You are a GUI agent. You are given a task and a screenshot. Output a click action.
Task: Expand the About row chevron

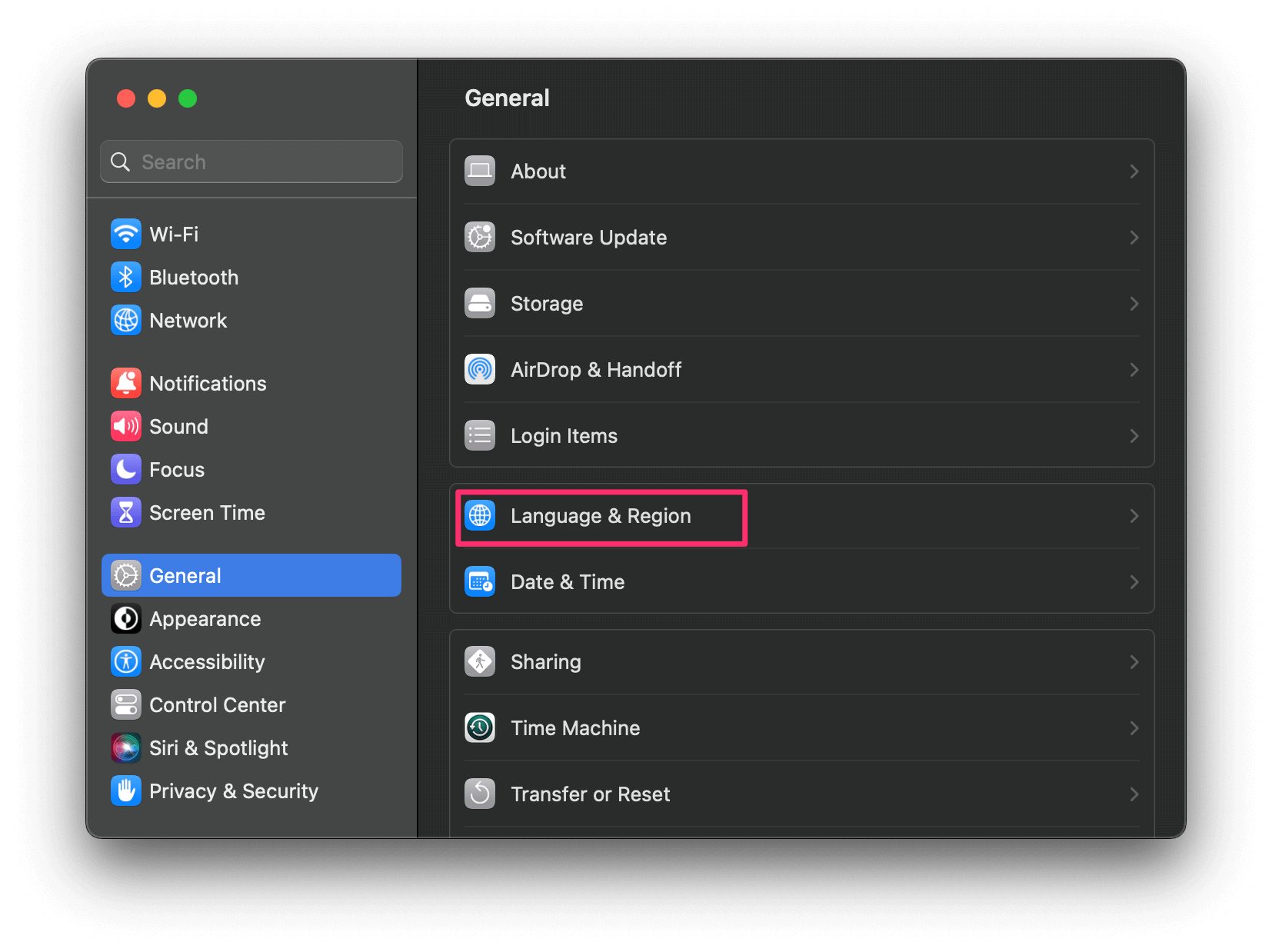coord(1134,171)
